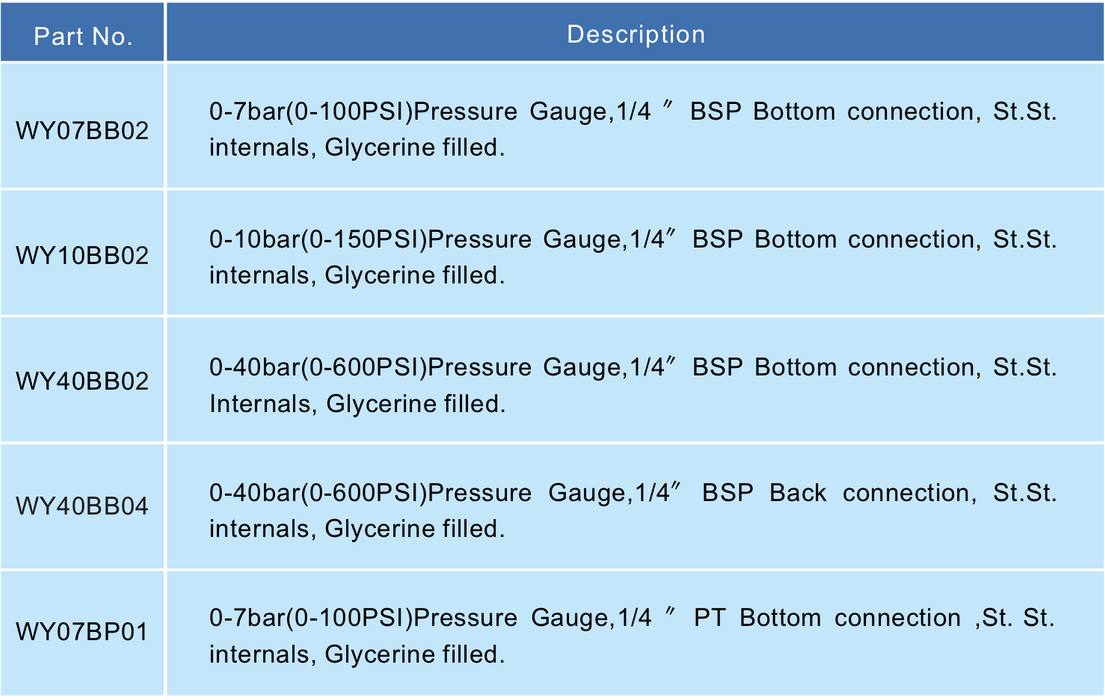
Task: Select part number WY10BB02
Action: pyautogui.click(x=82, y=256)
